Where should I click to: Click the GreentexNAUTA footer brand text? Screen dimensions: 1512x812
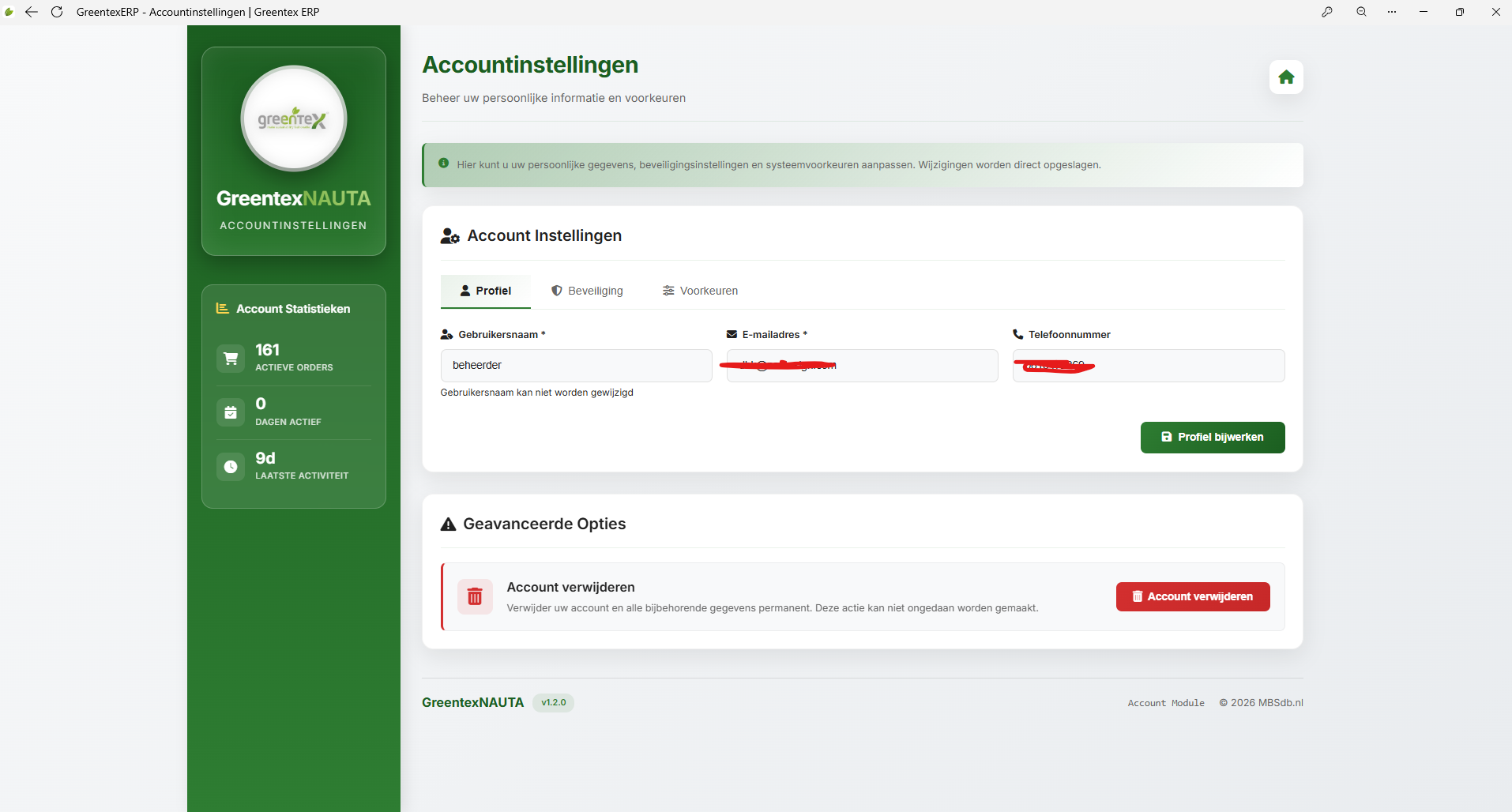click(472, 703)
